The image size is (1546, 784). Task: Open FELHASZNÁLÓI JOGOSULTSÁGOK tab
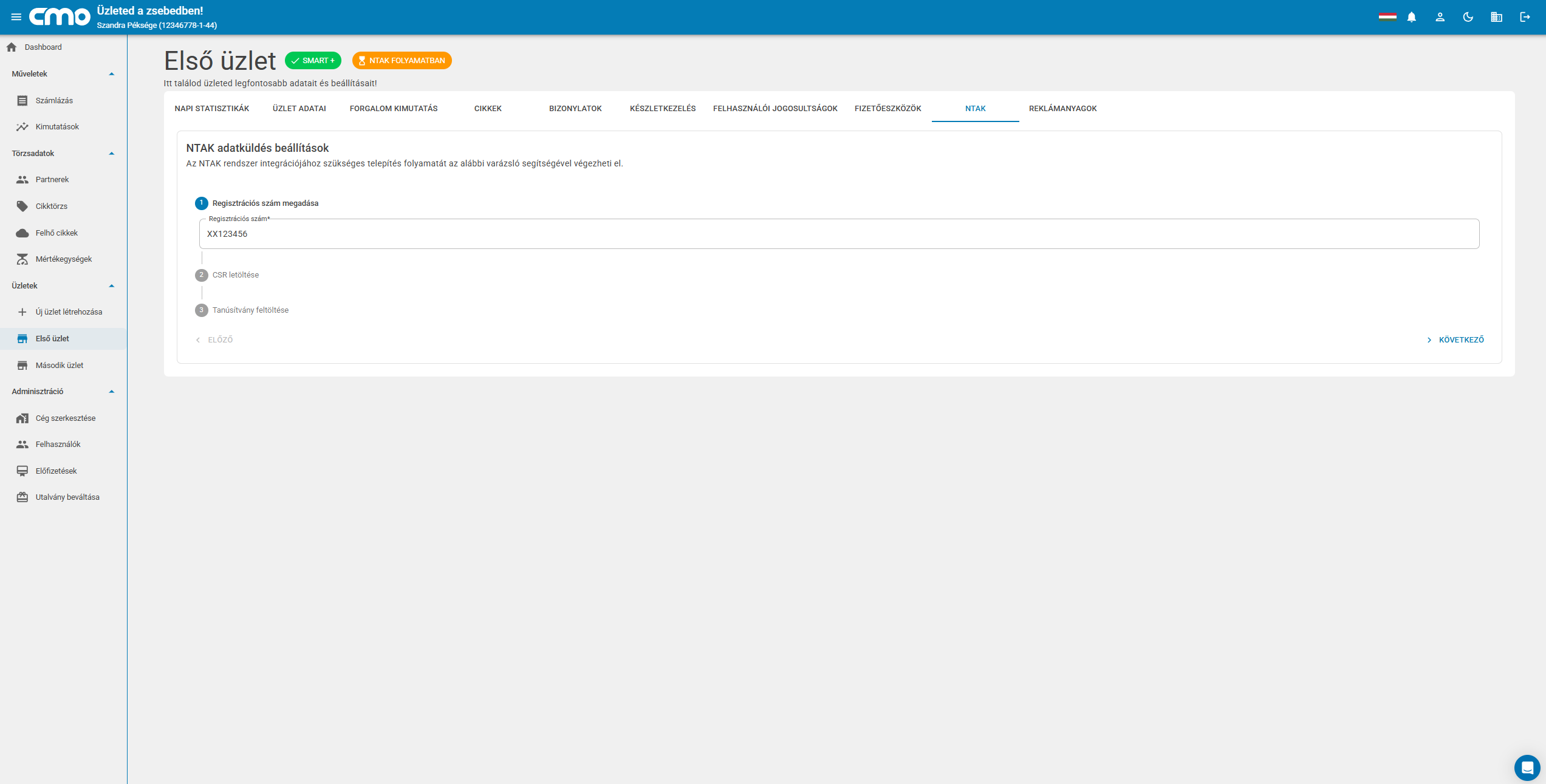[775, 109]
